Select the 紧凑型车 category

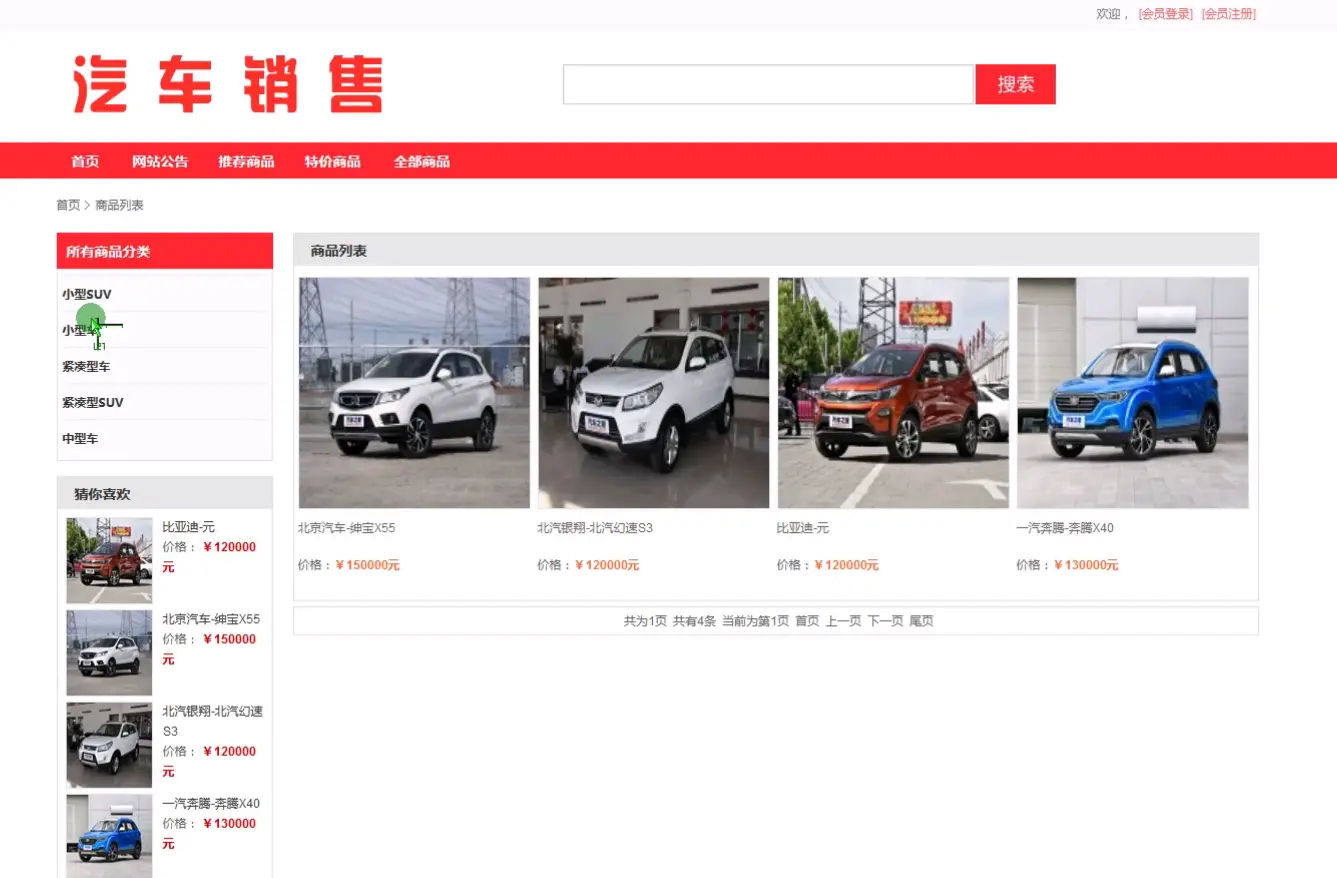pos(86,366)
